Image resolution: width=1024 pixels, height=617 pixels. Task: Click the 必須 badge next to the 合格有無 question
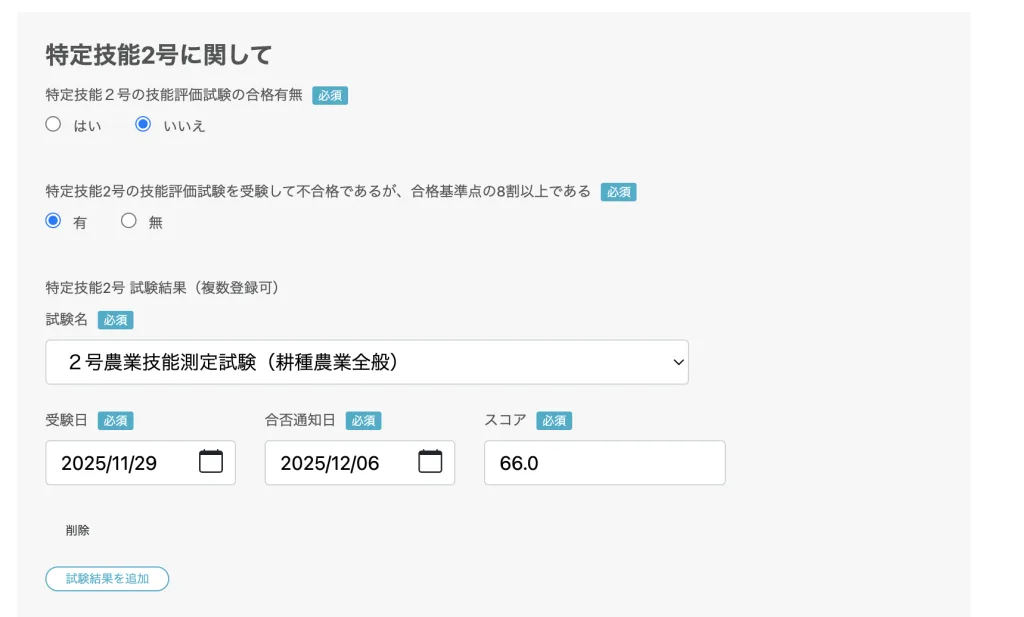(330, 95)
